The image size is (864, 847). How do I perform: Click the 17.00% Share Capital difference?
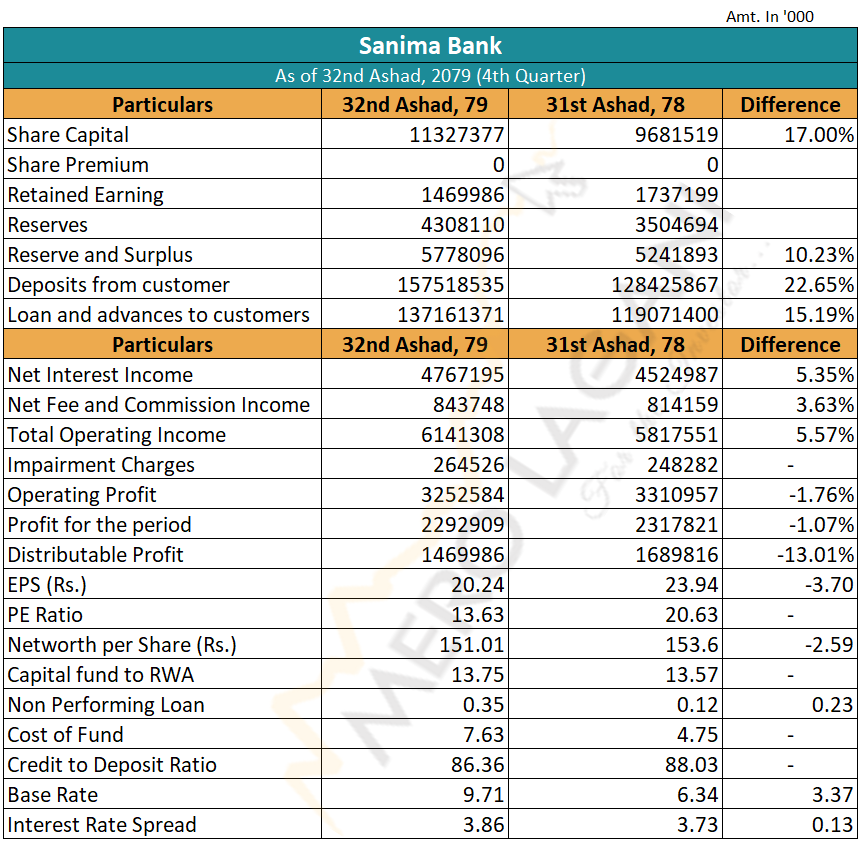coord(819,135)
